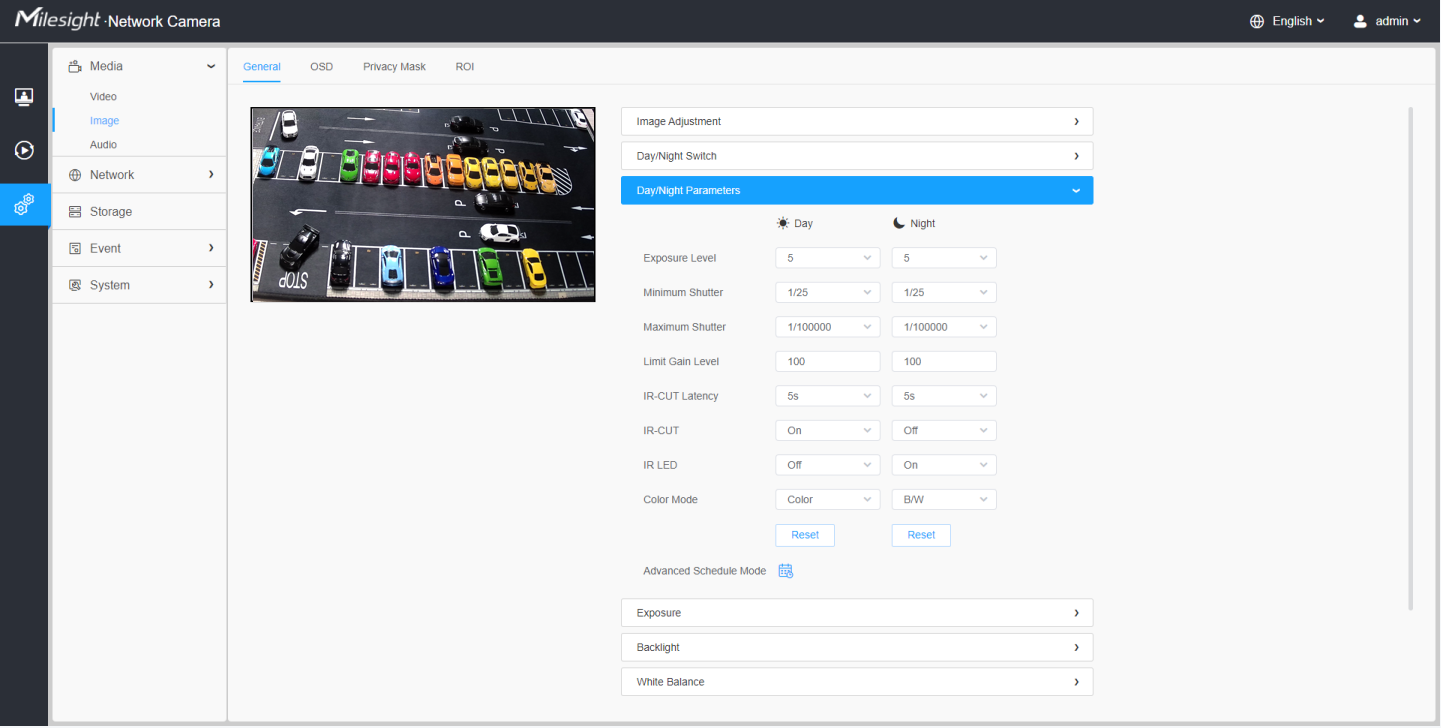Switch to the Privacy Mask tab
The image size is (1441, 728).
point(394,67)
